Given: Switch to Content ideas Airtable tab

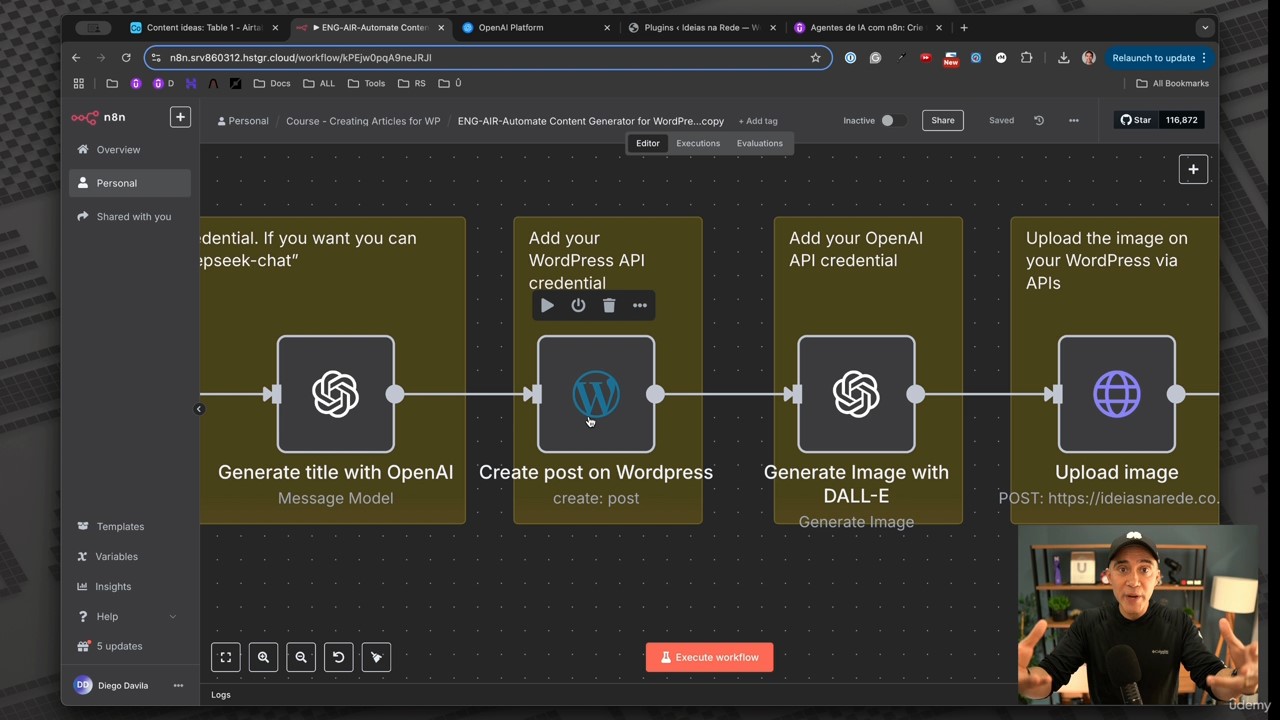Looking at the screenshot, I should coord(205,27).
